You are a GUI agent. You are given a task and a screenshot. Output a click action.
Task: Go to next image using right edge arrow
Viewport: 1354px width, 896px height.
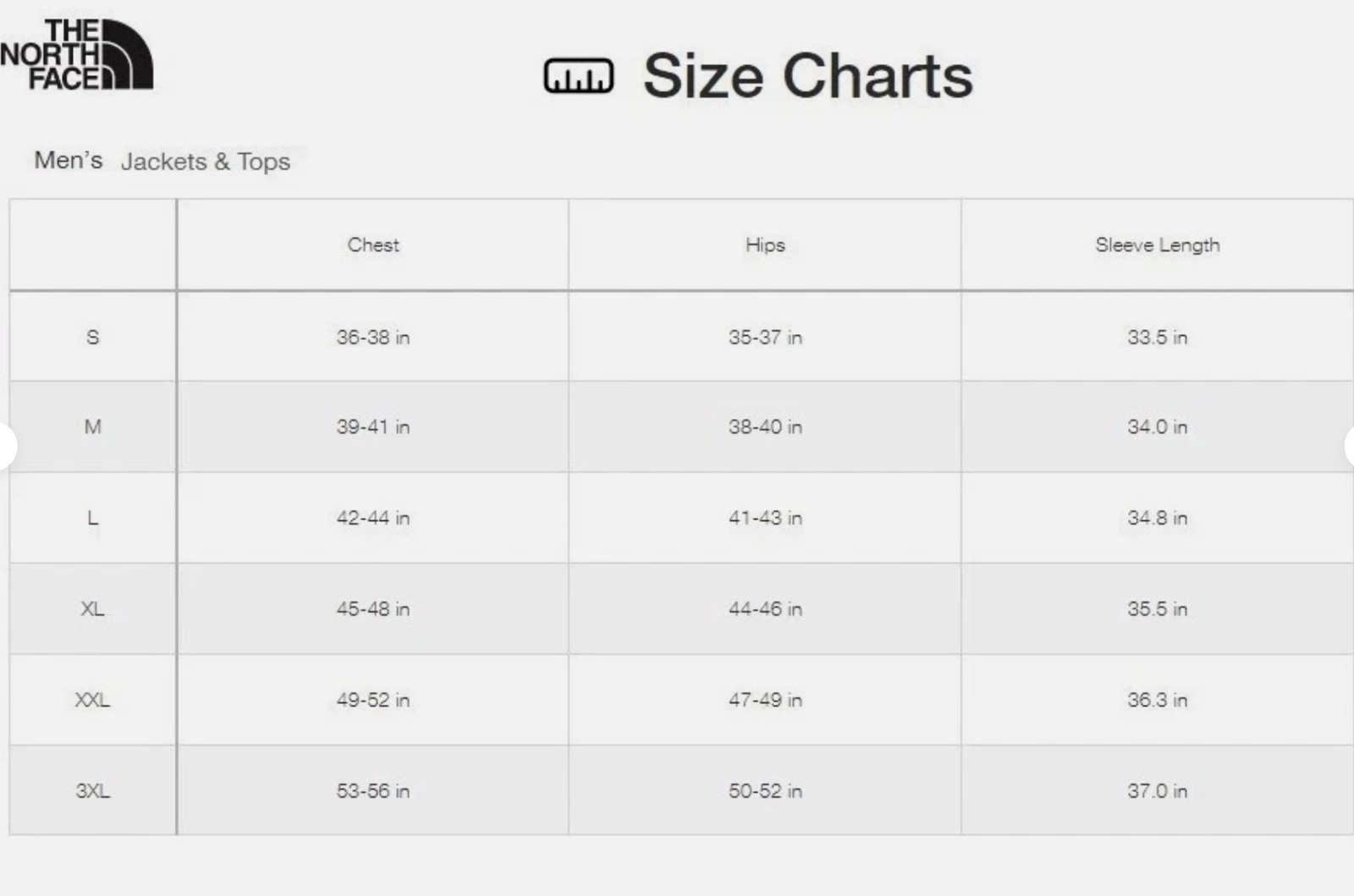[1350, 445]
